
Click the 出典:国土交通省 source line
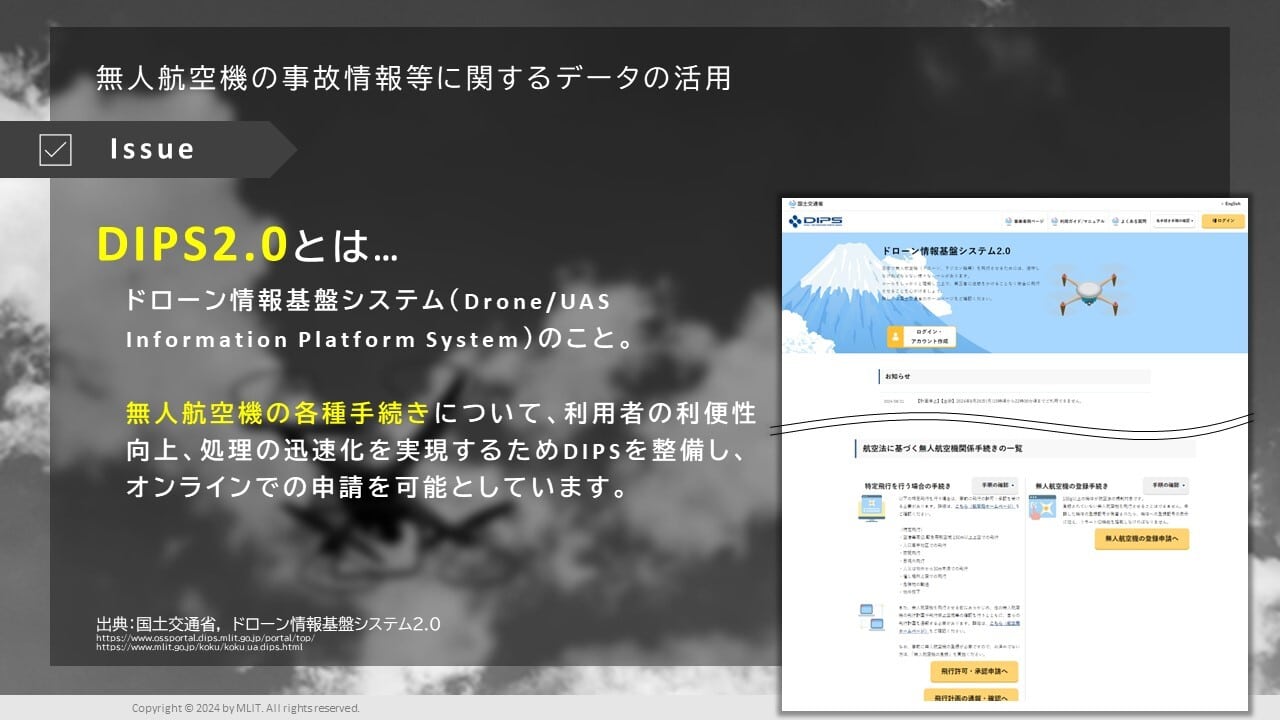(268, 623)
